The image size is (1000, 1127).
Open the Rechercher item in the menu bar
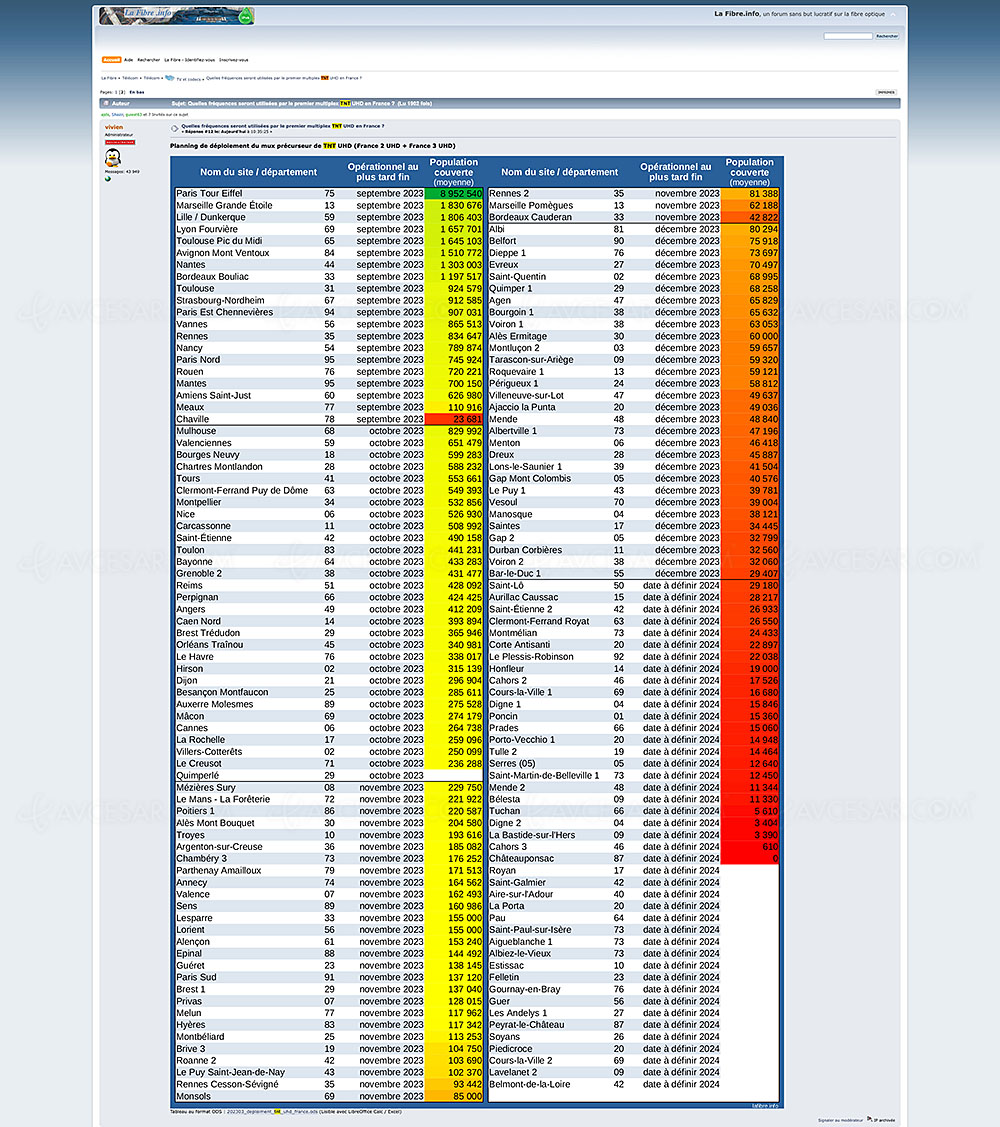[x=149, y=60]
